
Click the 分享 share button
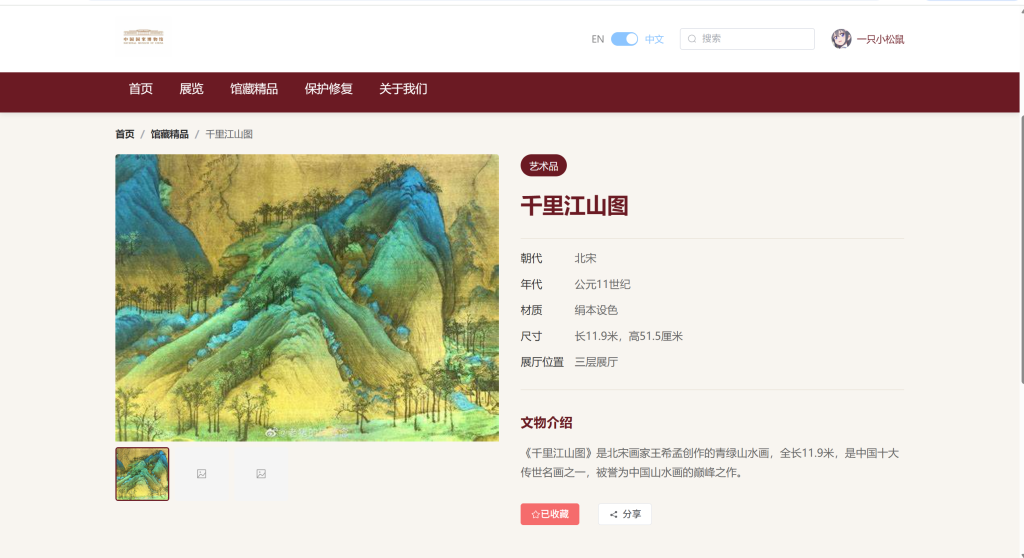click(625, 514)
